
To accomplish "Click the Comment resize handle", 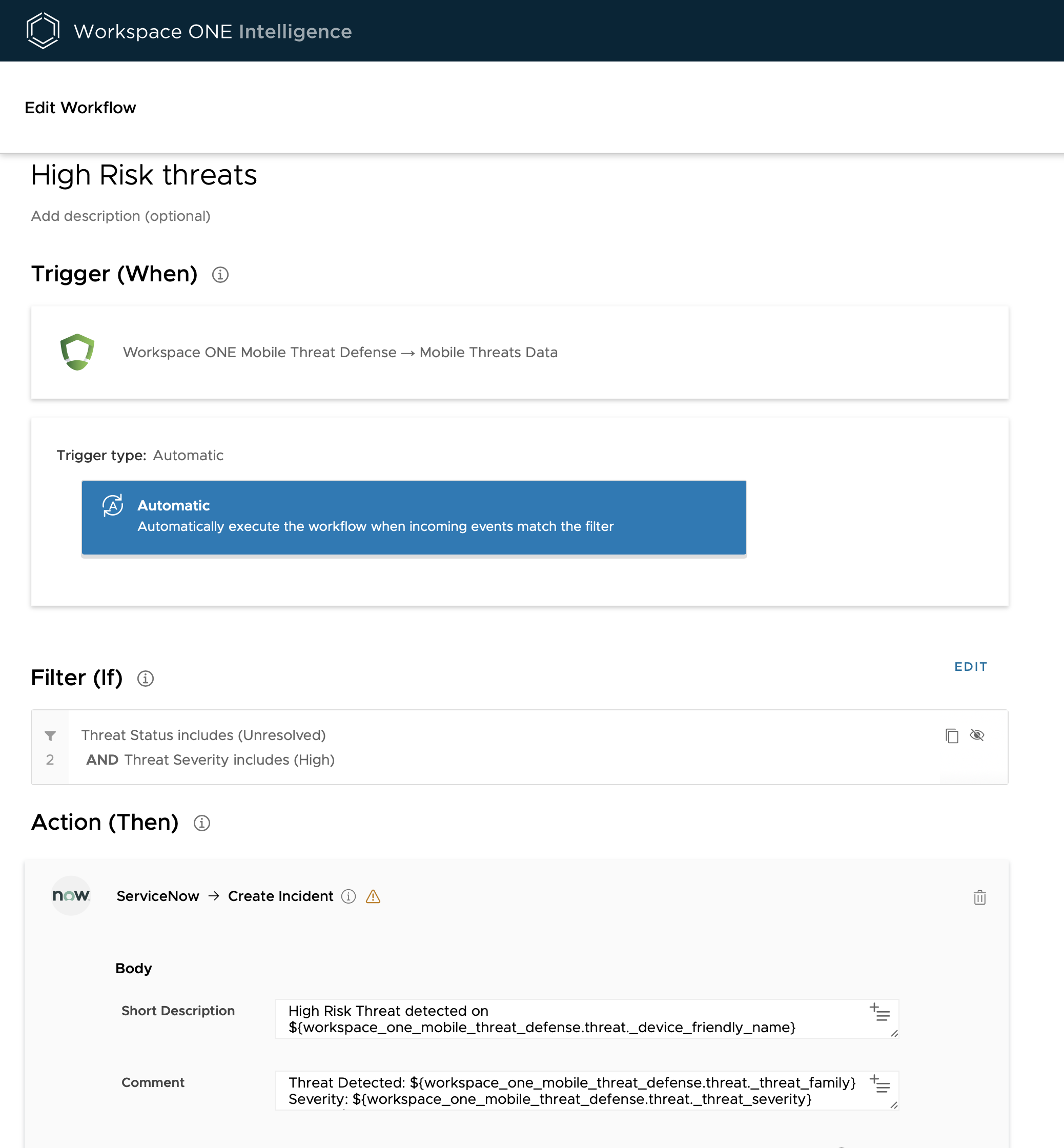I will pyautogui.click(x=893, y=1104).
